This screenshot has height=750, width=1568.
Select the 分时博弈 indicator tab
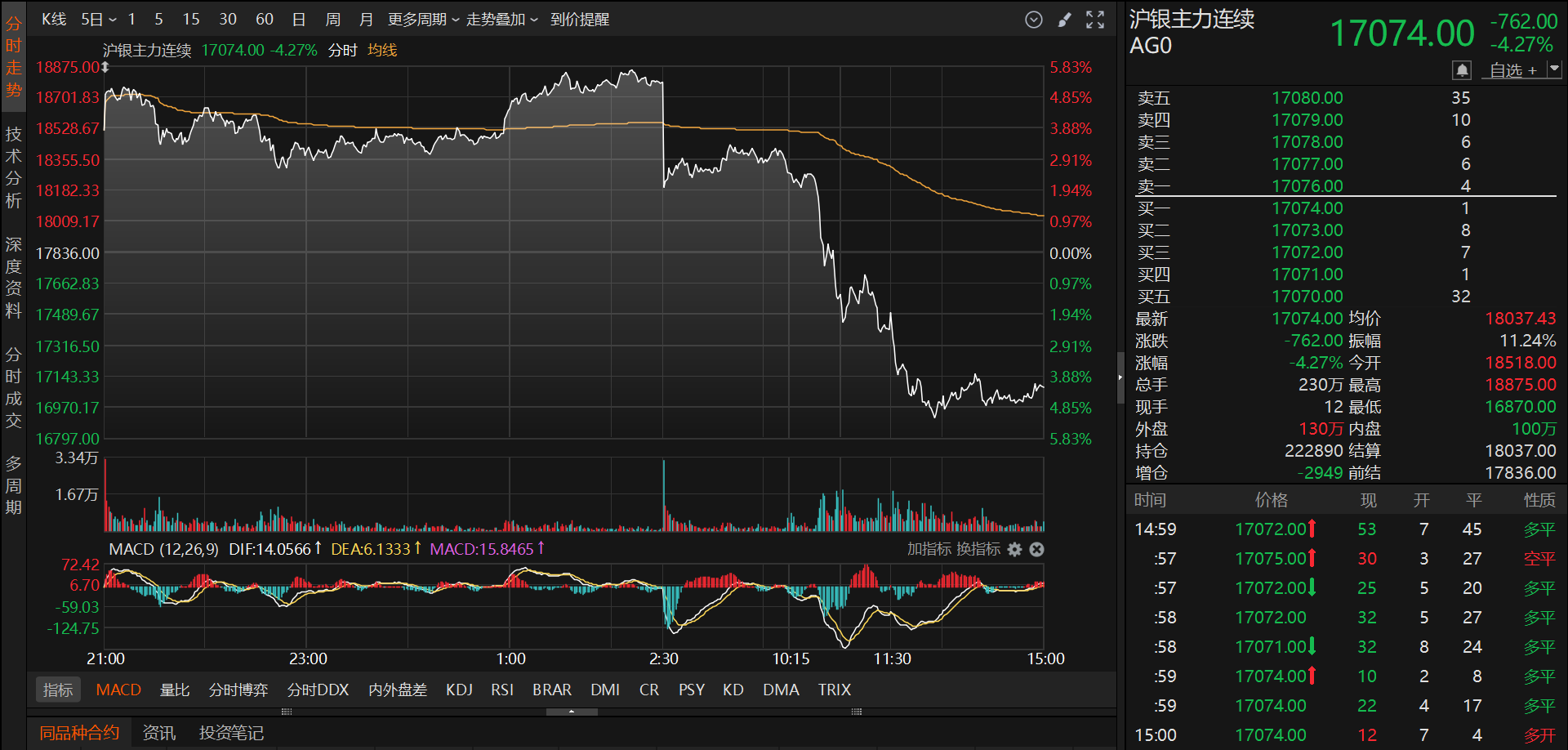coord(238,690)
